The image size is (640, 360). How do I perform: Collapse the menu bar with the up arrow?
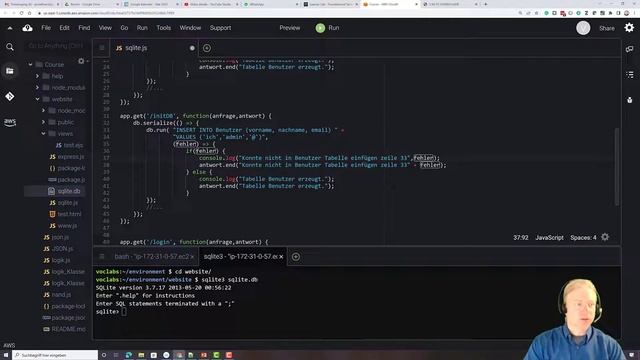(10, 28)
